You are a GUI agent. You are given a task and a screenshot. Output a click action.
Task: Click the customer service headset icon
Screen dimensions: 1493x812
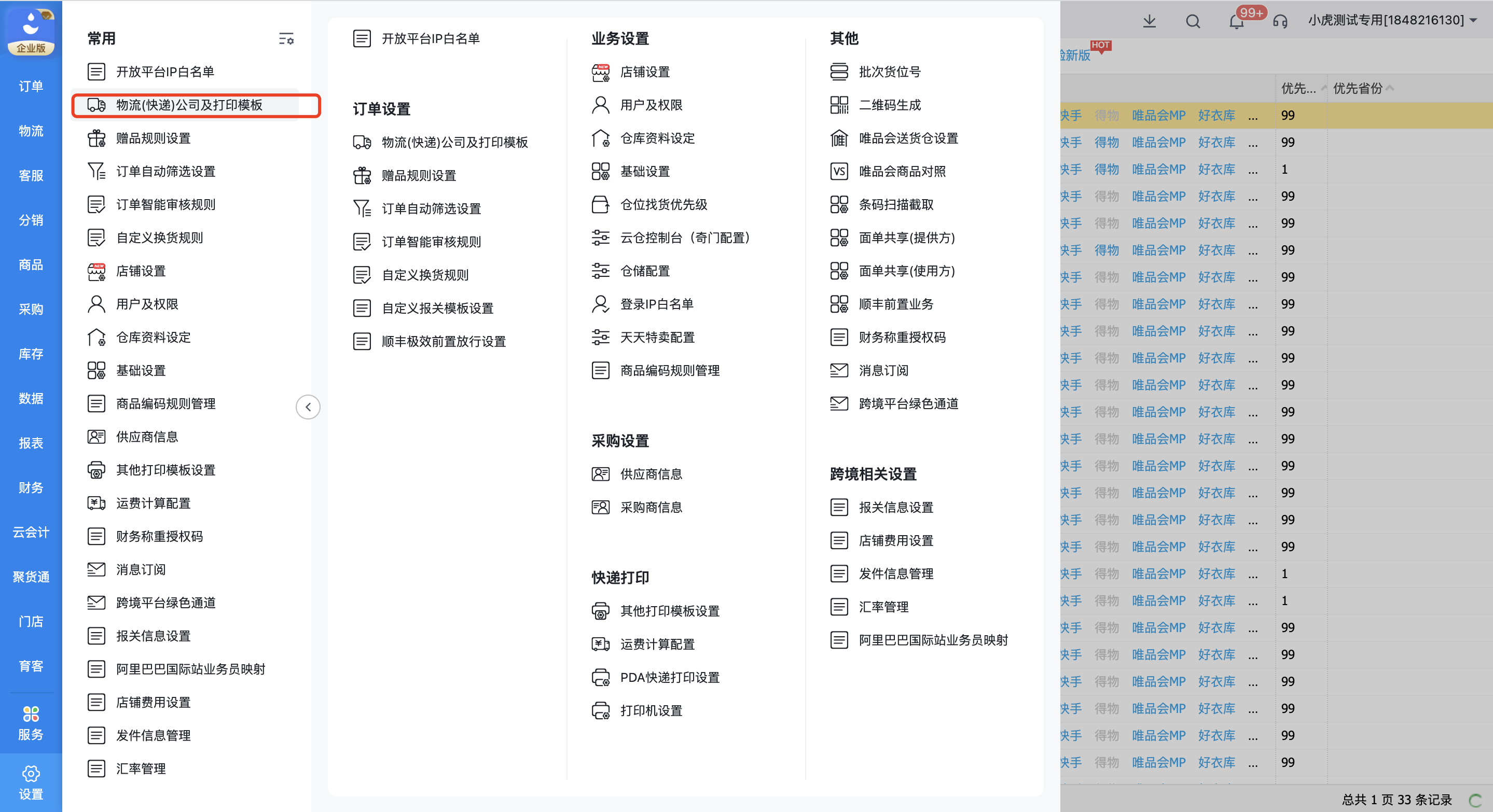tap(1280, 21)
